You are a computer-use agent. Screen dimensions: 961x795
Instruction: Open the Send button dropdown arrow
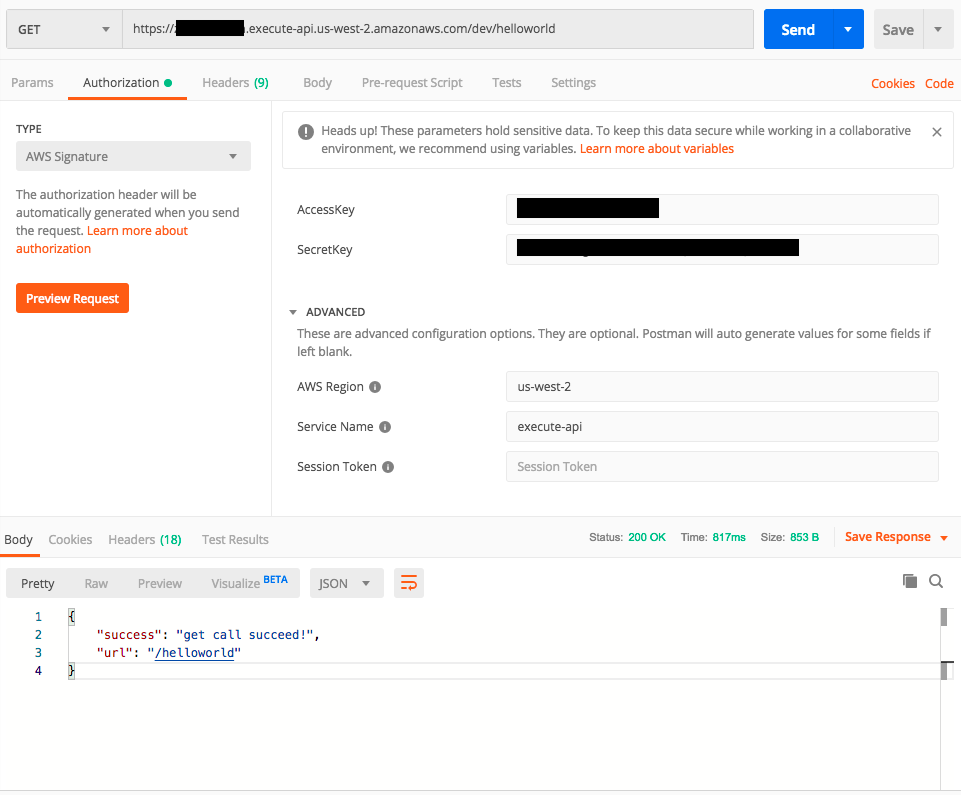845,29
